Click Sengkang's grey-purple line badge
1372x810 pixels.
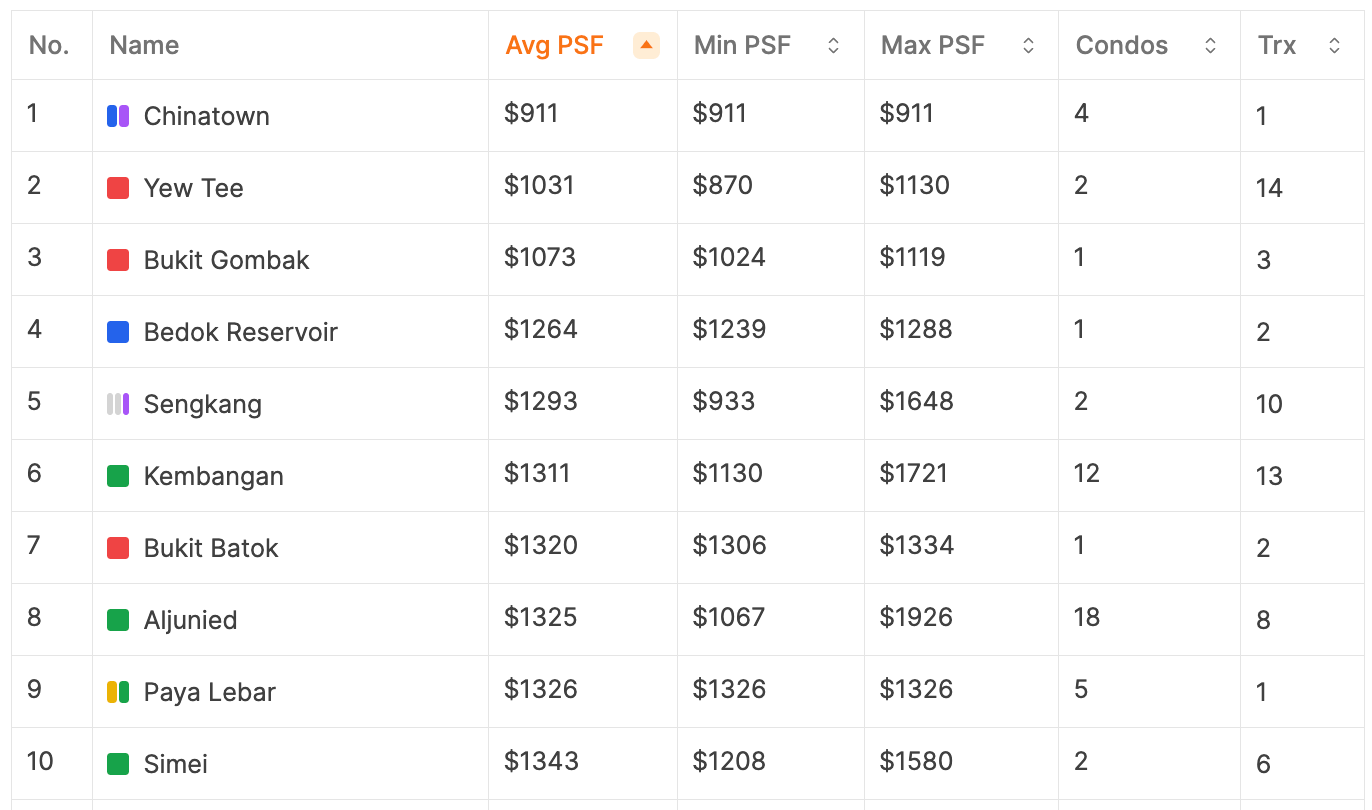[x=118, y=404]
